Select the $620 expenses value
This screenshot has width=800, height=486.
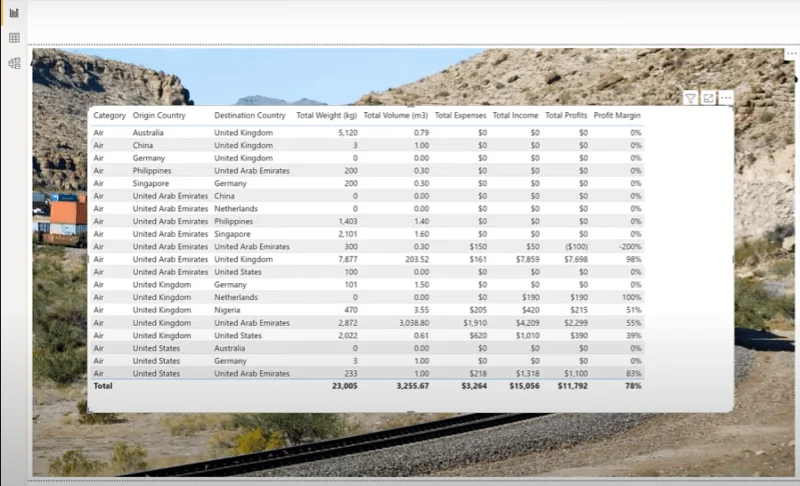[x=478, y=336]
